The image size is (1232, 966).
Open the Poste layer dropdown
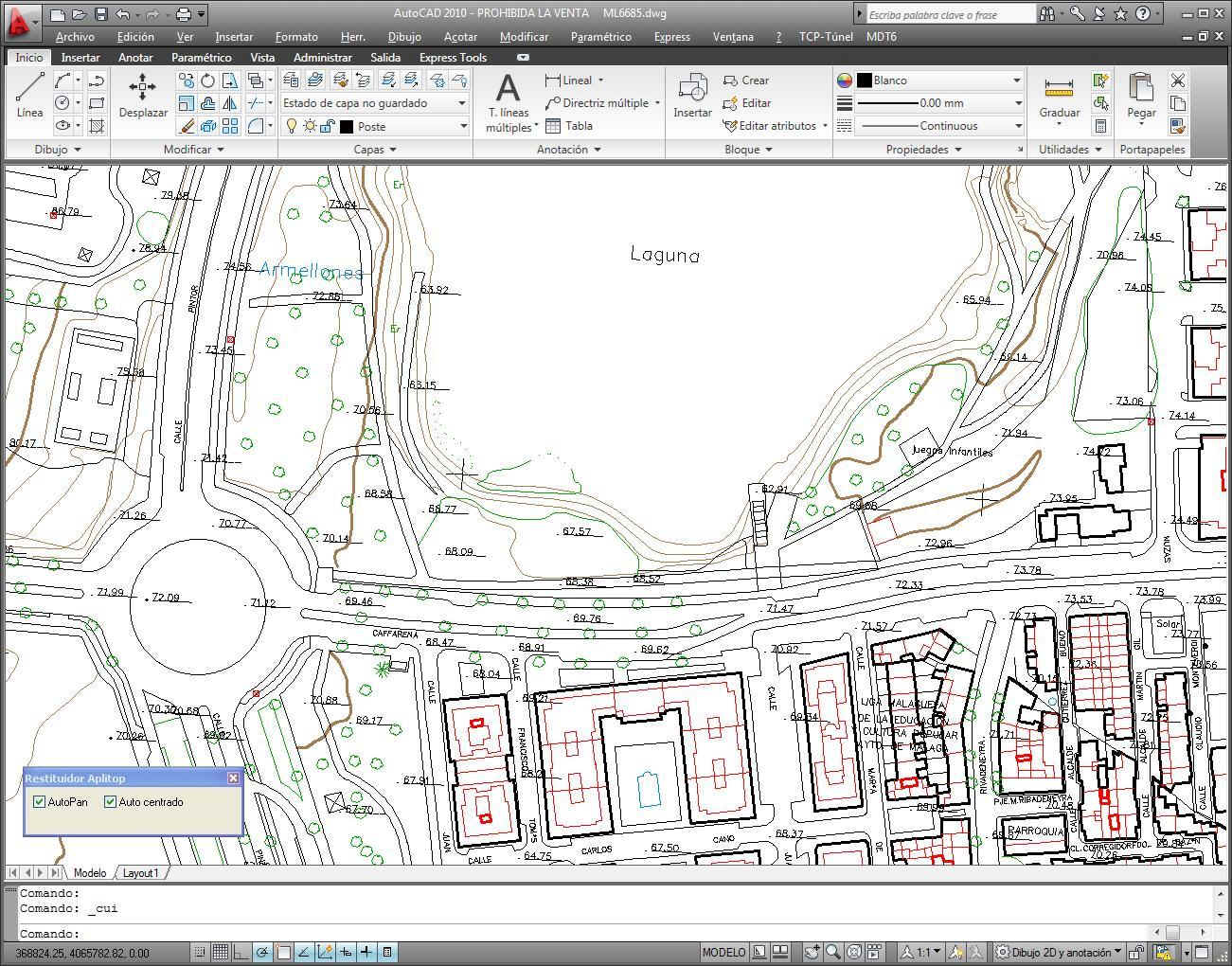375,126
